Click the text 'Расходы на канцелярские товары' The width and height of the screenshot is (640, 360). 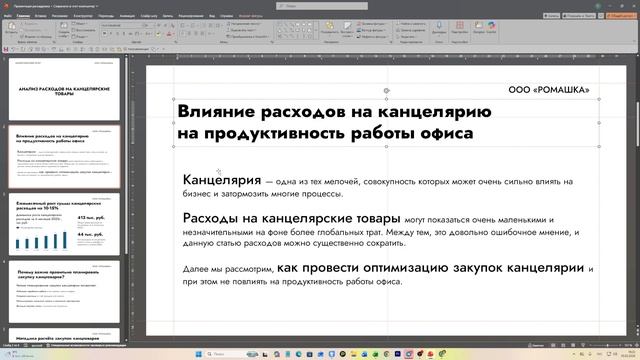tap(291, 218)
